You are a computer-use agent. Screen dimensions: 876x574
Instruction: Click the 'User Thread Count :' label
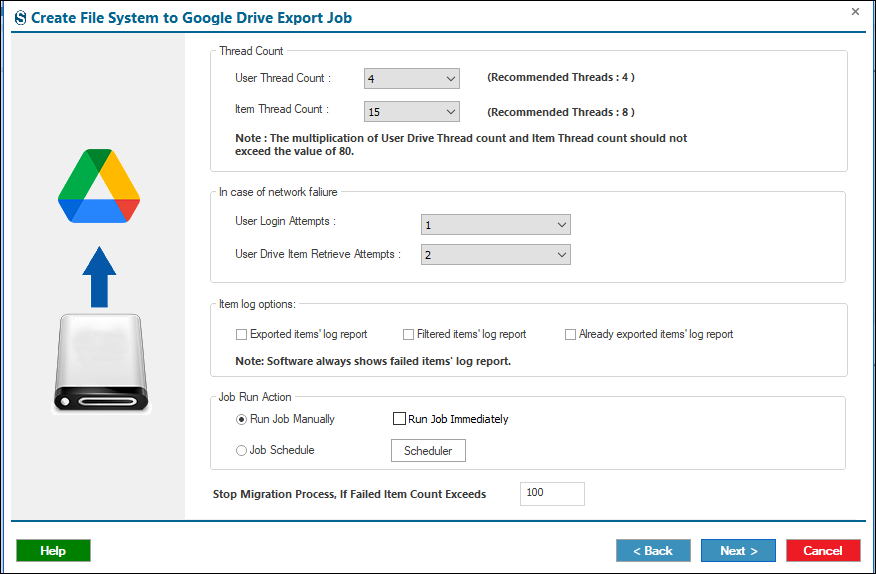[x=283, y=78]
